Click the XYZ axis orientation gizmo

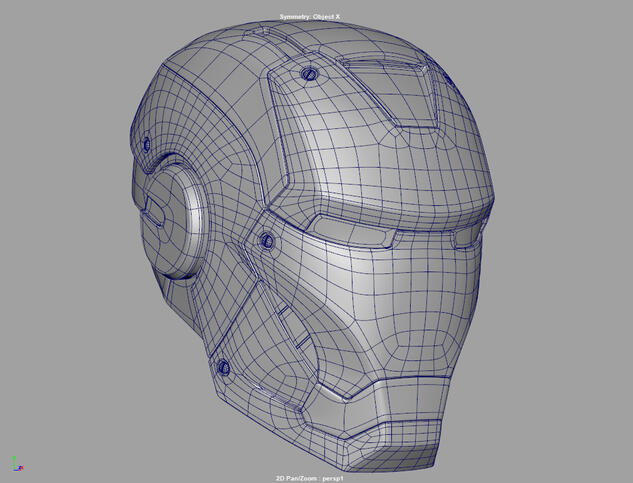point(16,463)
